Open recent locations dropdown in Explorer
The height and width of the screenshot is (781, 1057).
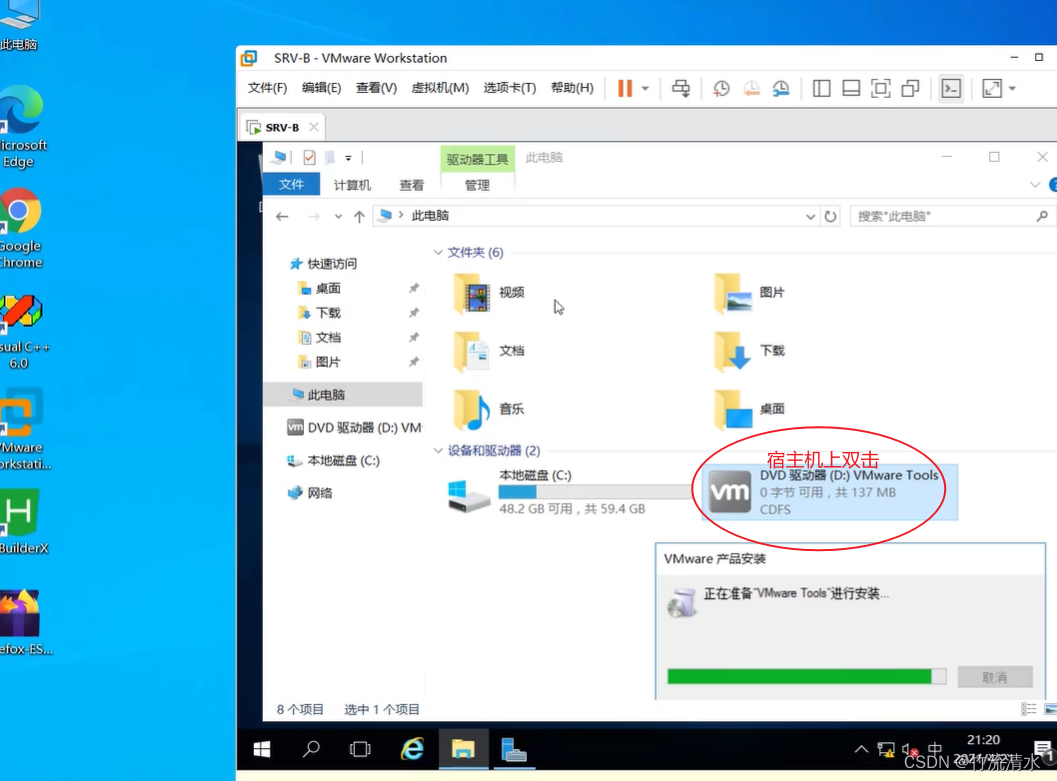(338, 216)
